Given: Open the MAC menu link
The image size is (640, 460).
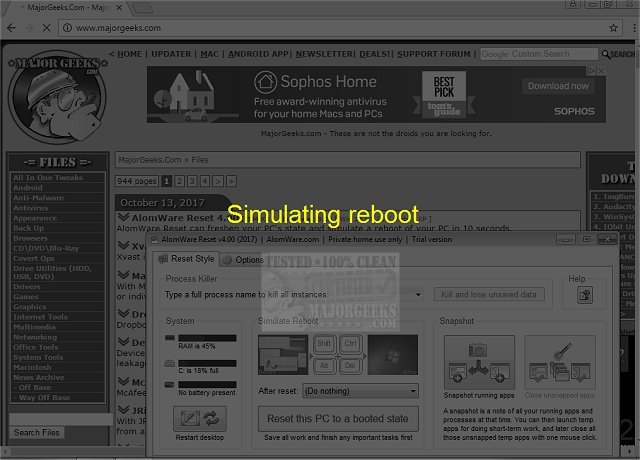Looking at the screenshot, I should [x=209, y=54].
